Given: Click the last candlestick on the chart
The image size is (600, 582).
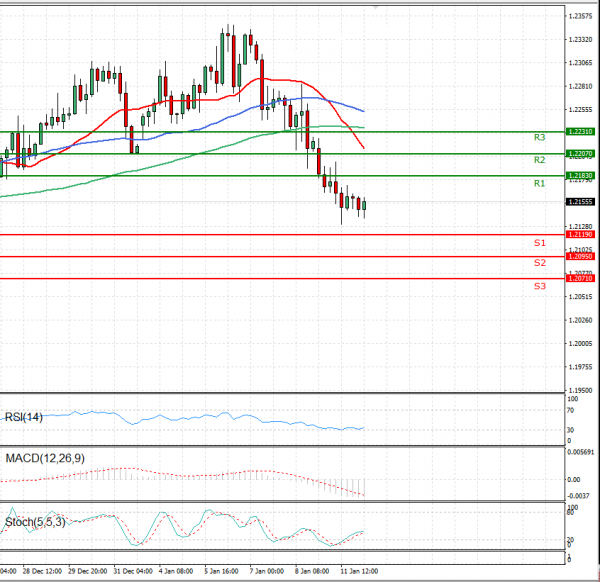Looking at the screenshot, I should [364, 205].
